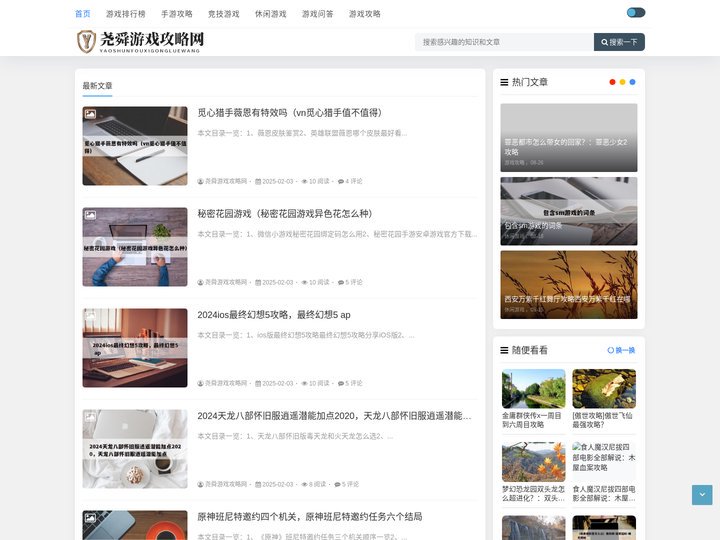Click the 尧舜游戏攻略网 site logo

point(140,41)
